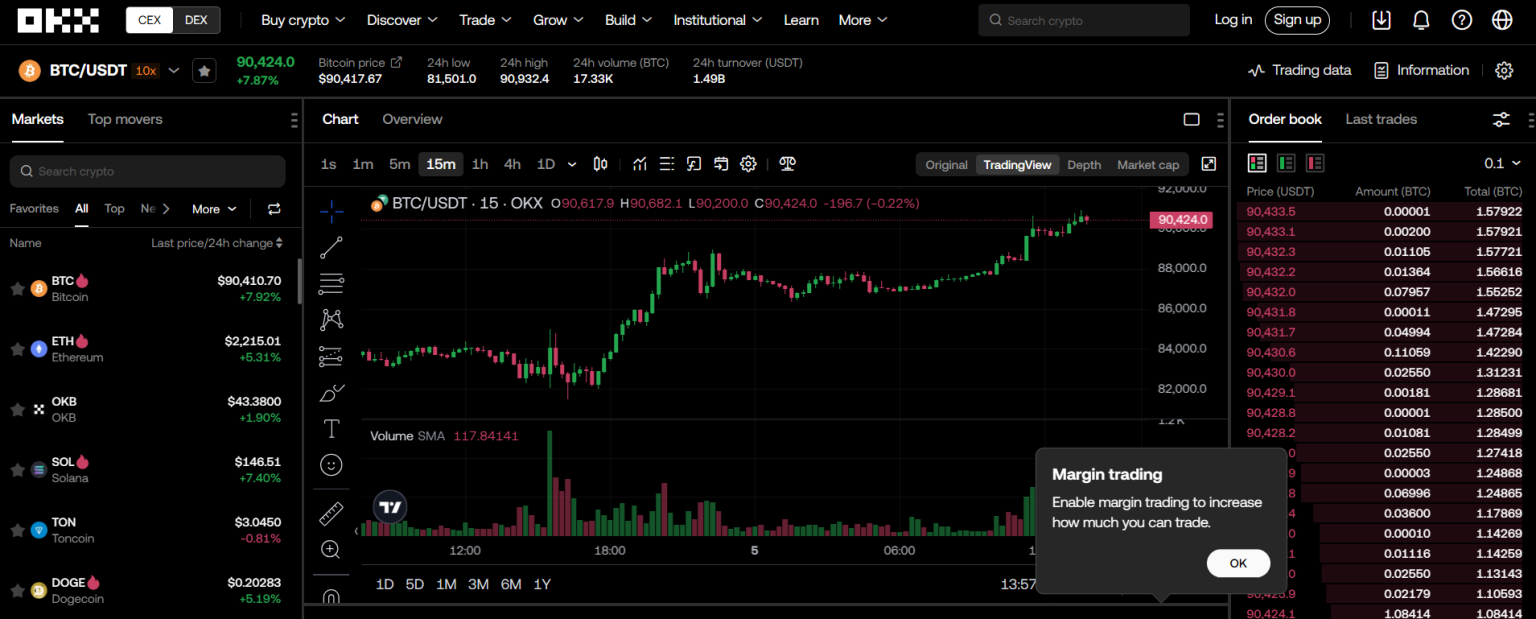1536x619 pixels.
Task: Expand chart to fullscreen
Action: [x=1208, y=164]
